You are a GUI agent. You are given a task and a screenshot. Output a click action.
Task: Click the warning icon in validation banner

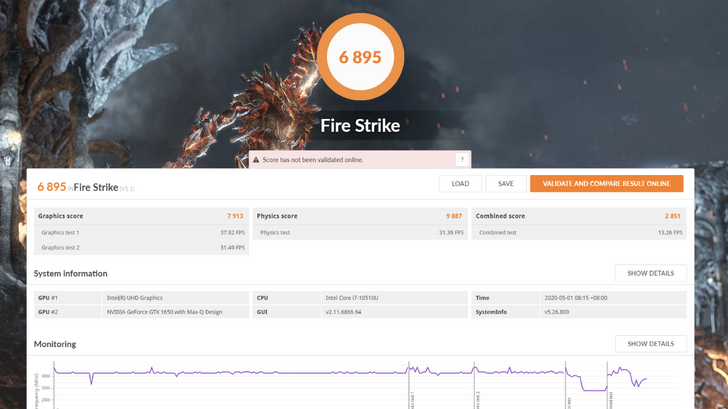pos(257,159)
